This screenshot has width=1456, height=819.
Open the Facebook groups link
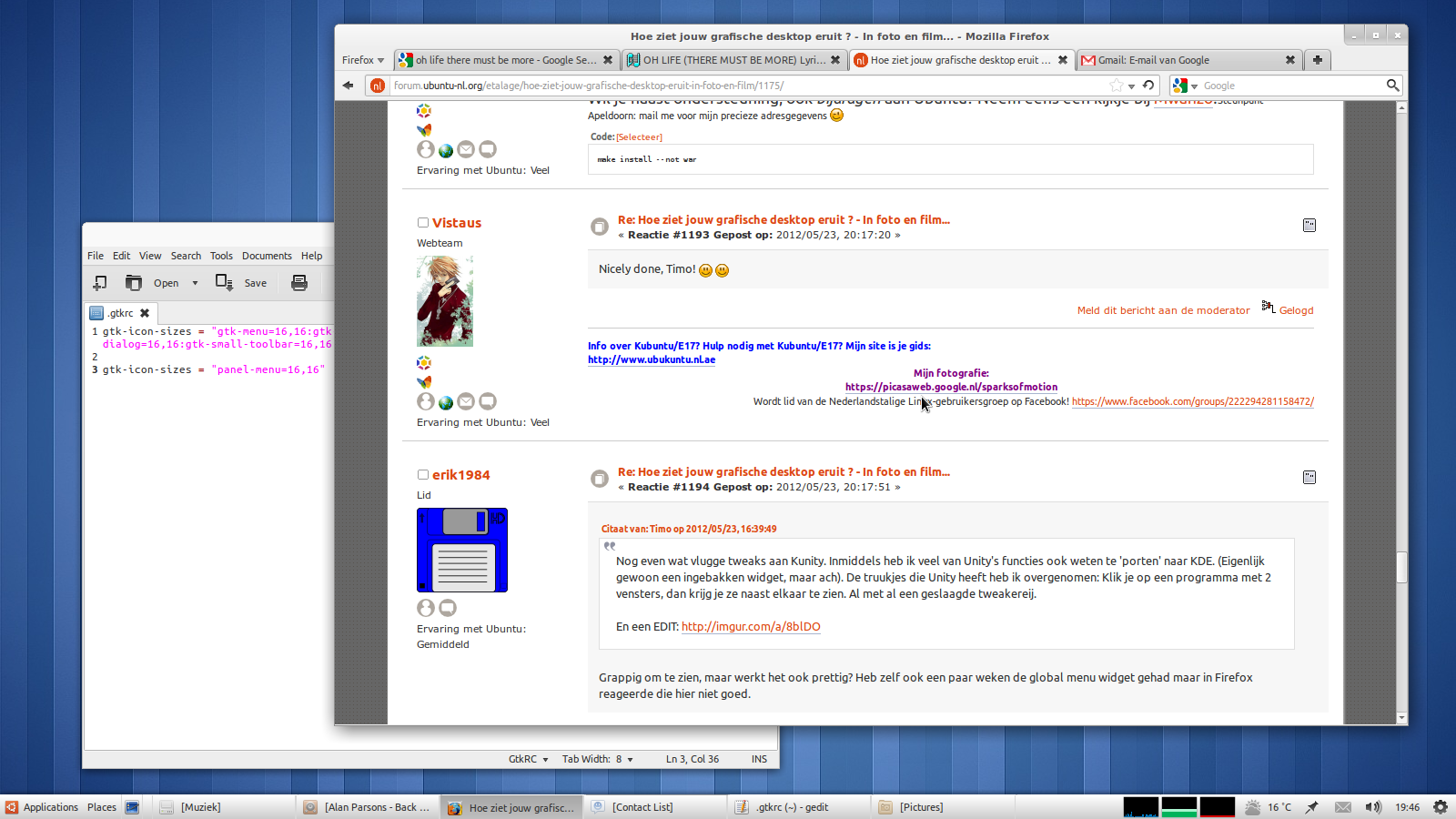point(1193,401)
